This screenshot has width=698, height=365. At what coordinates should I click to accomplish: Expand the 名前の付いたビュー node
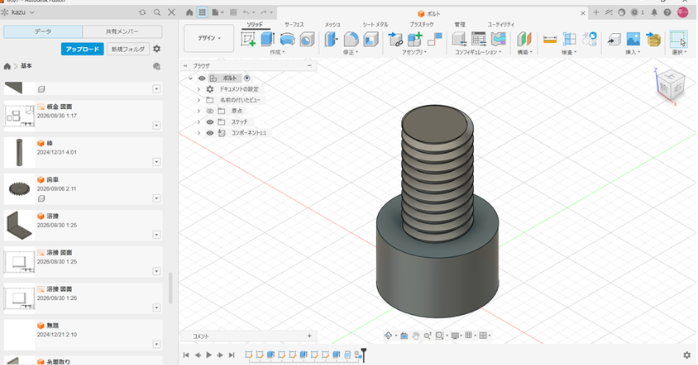coord(199,100)
